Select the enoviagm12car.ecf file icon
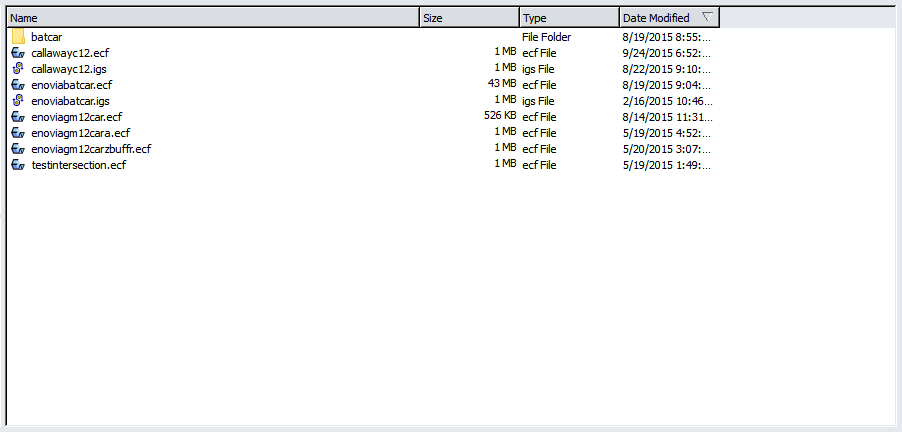The image size is (902, 432). coord(18,117)
